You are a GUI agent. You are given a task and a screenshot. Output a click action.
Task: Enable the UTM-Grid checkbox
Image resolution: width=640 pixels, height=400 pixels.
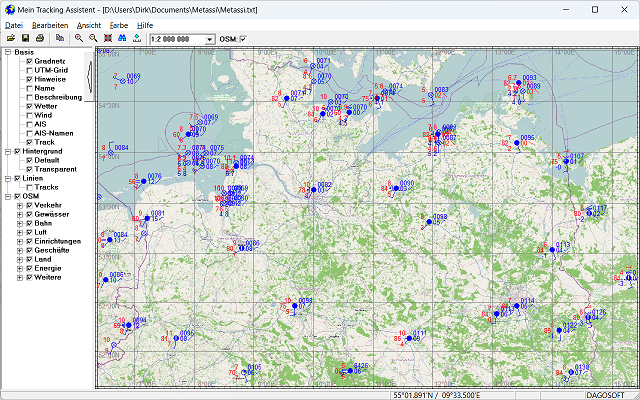coord(30,70)
